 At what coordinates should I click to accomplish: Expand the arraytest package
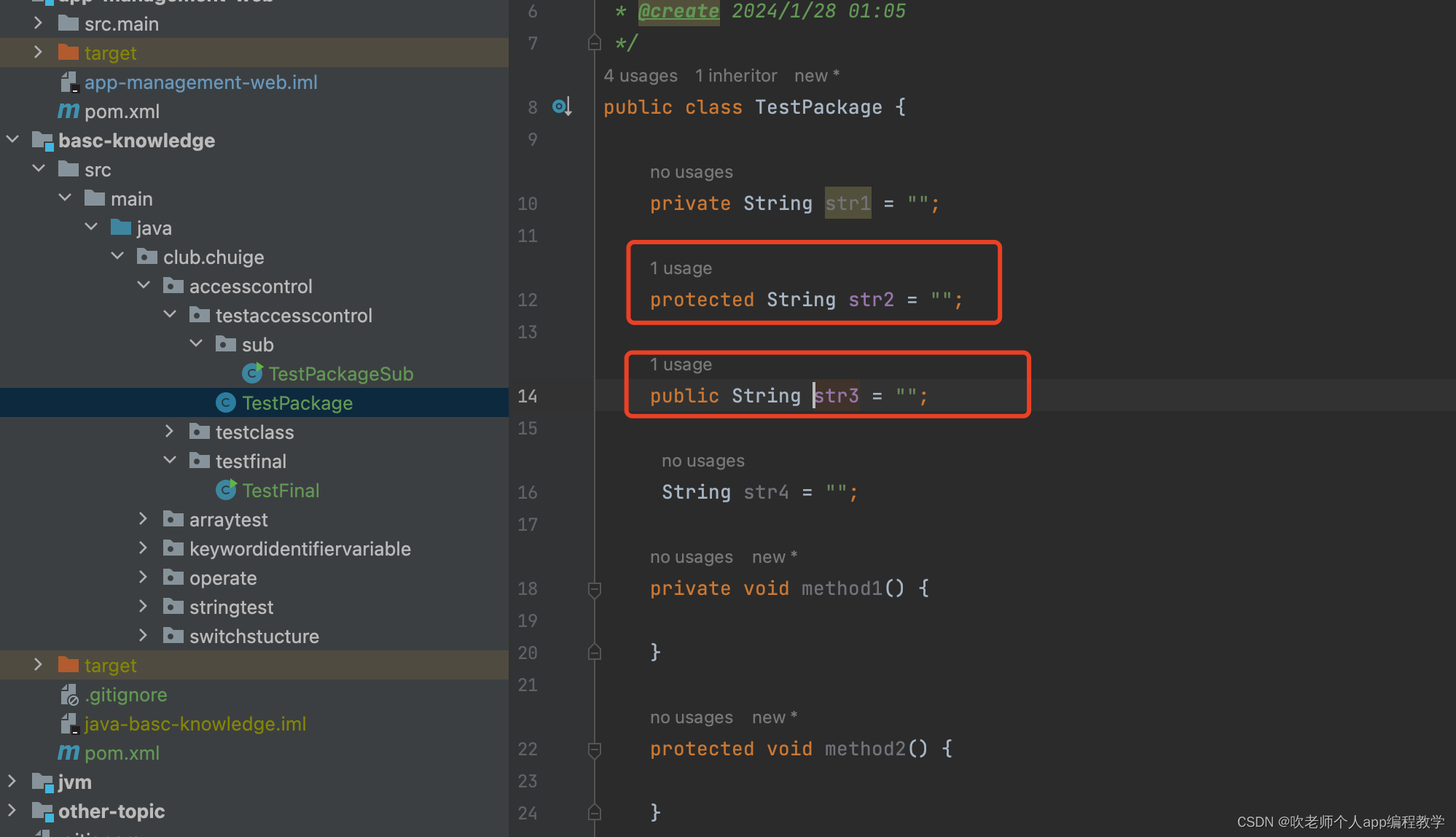tap(143, 518)
